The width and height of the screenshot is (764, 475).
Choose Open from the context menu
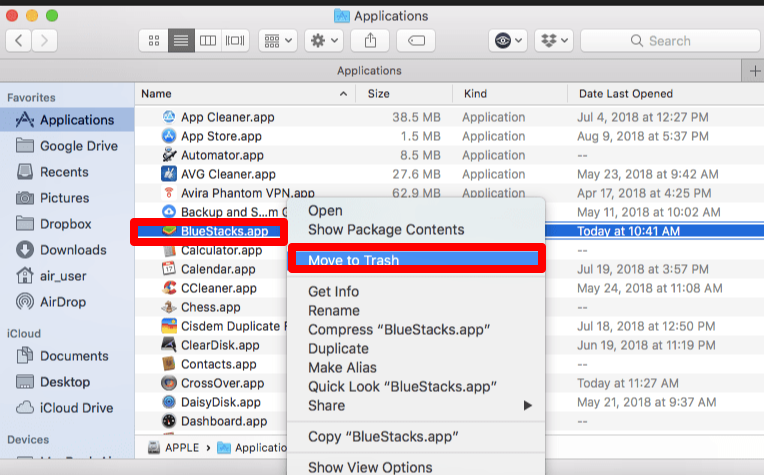(416, 210)
